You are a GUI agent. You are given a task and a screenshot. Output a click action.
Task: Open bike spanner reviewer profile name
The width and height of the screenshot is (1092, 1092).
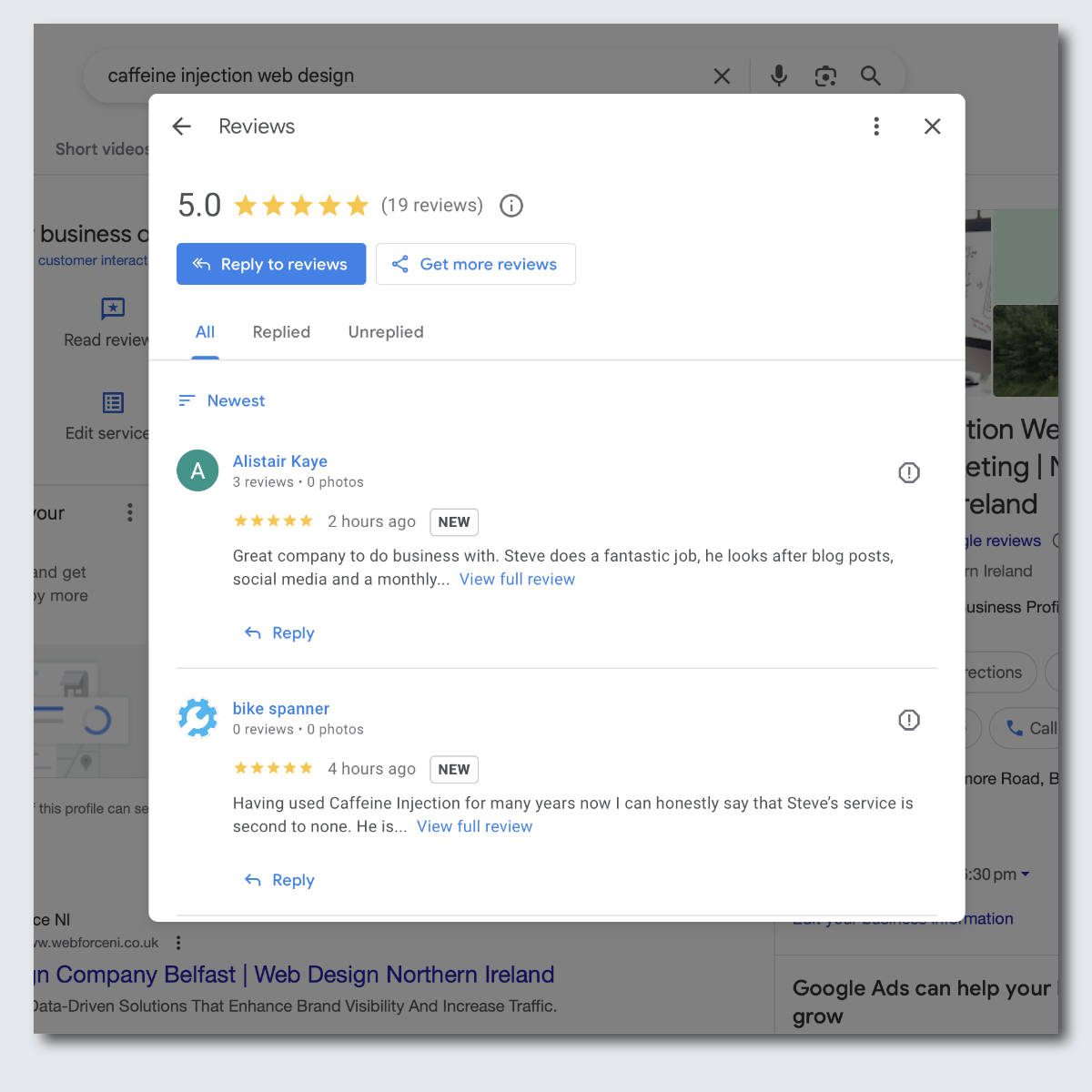281,709
